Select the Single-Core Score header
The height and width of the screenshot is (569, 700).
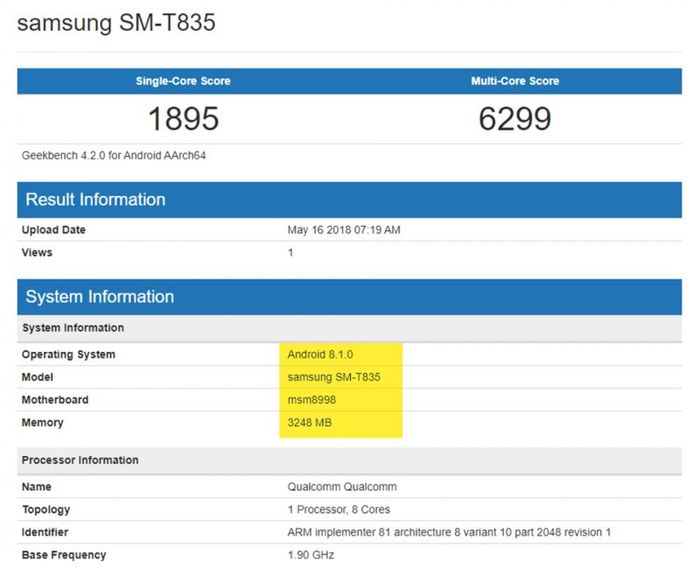coord(183,81)
